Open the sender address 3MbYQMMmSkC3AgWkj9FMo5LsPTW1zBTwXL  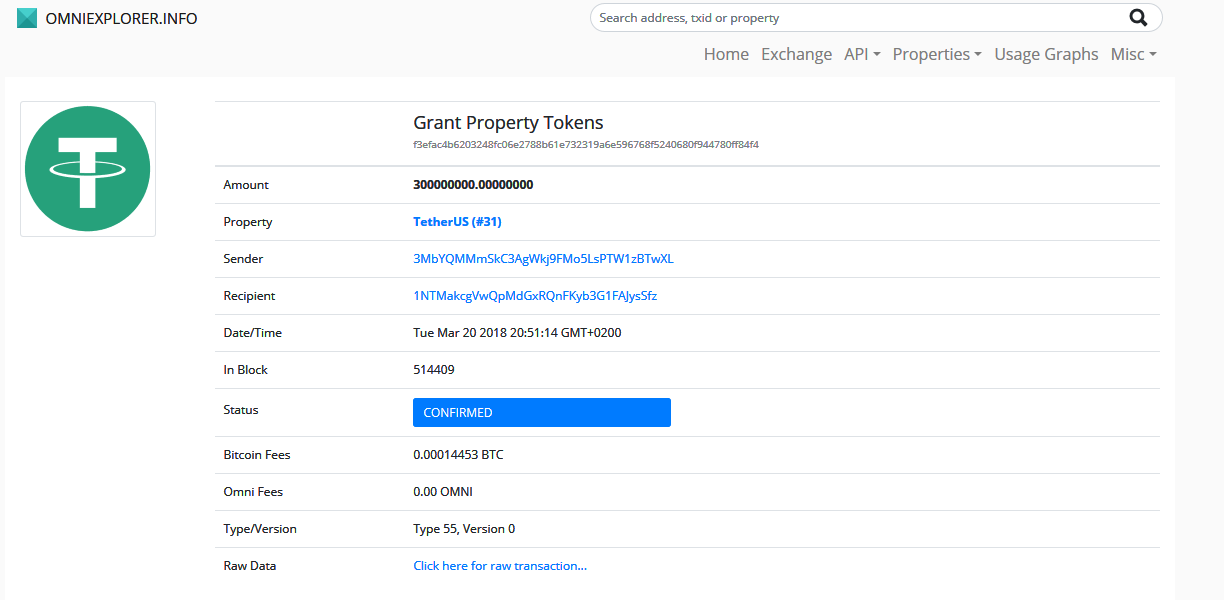(x=543, y=259)
